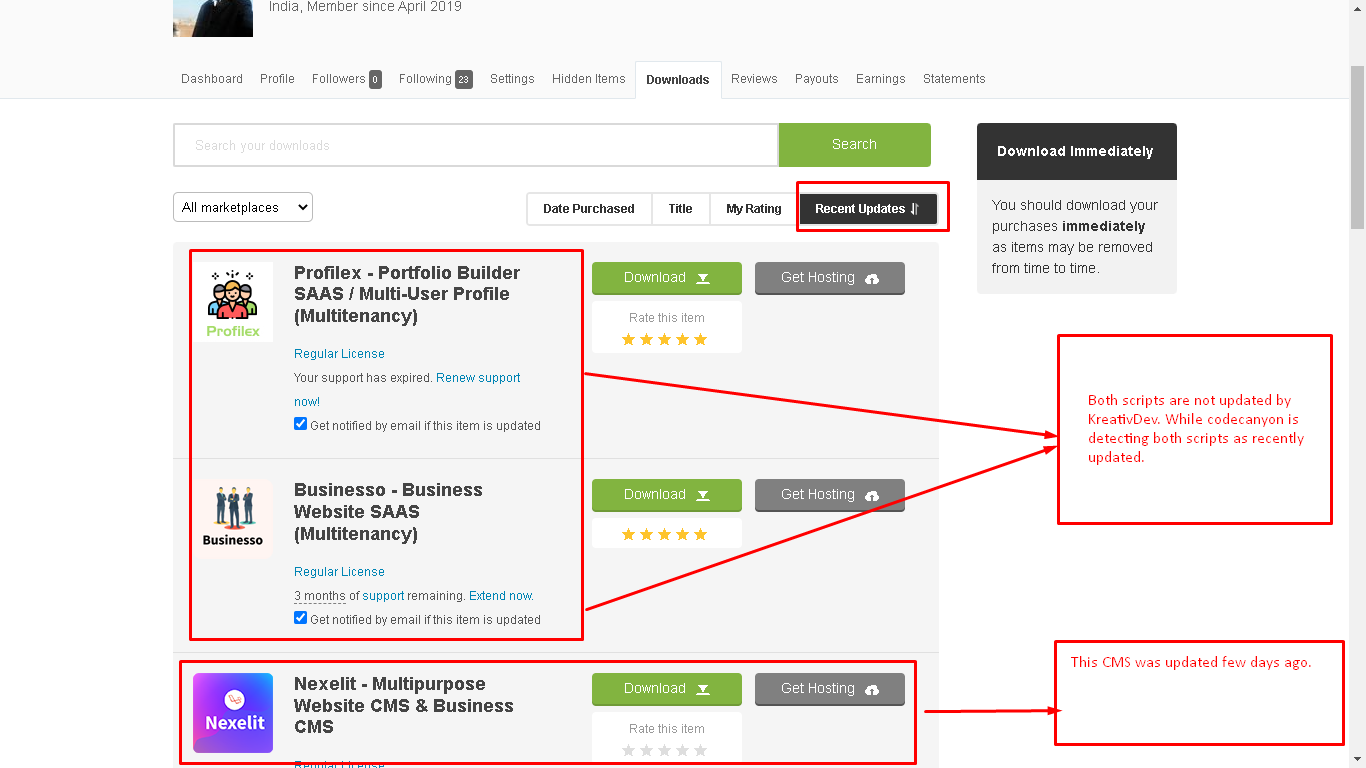Click Get Hosting for Businesso
The image size is (1366, 768).
click(x=830, y=495)
